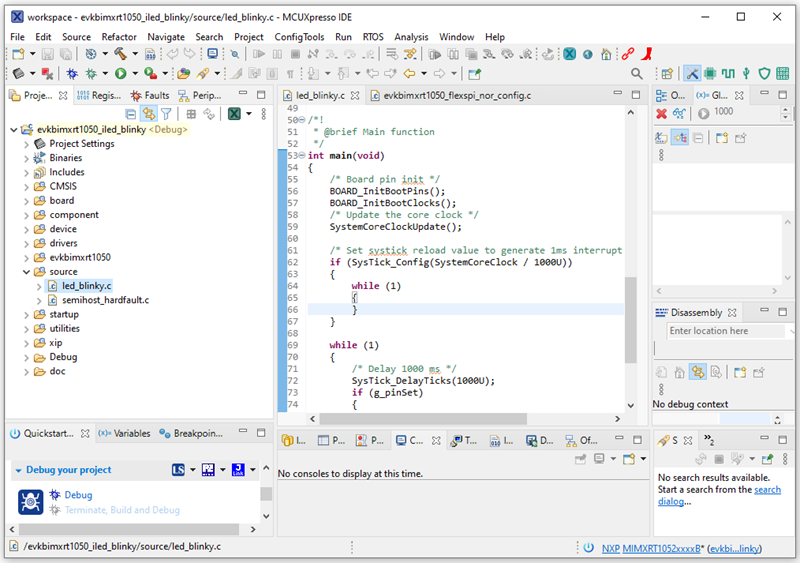Open the RTOS menu
800x563 pixels.
tap(373, 37)
